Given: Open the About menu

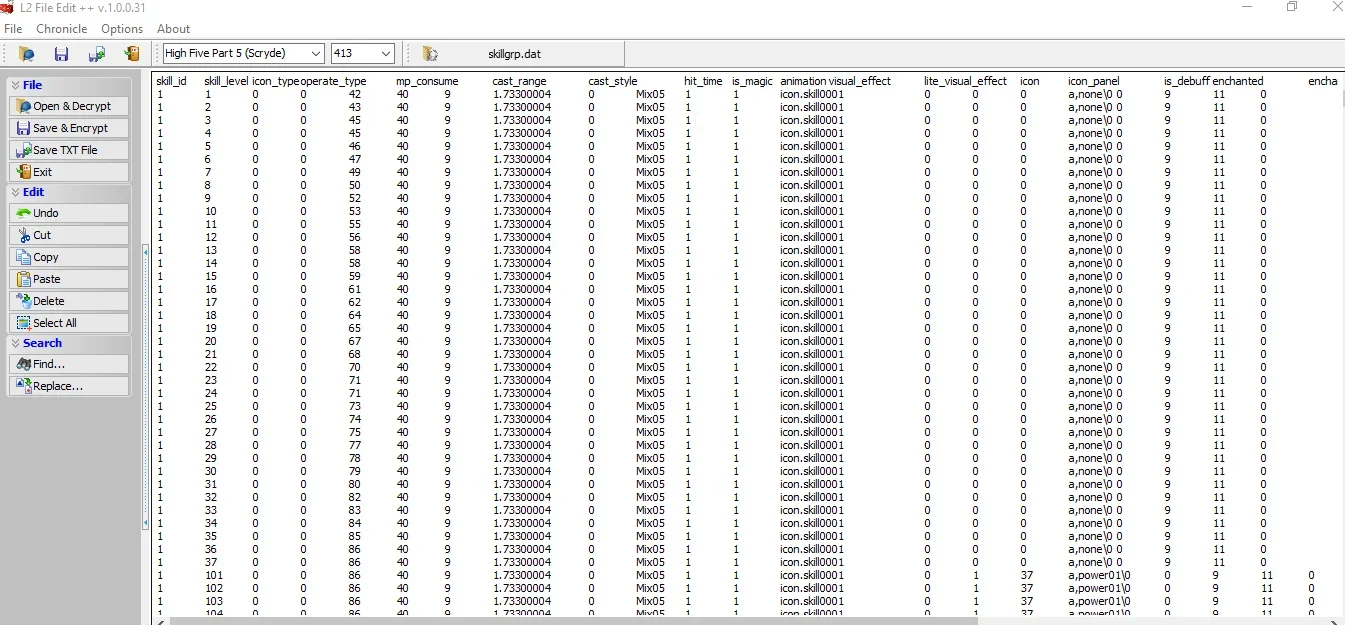Looking at the screenshot, I should tap(173, 29).
